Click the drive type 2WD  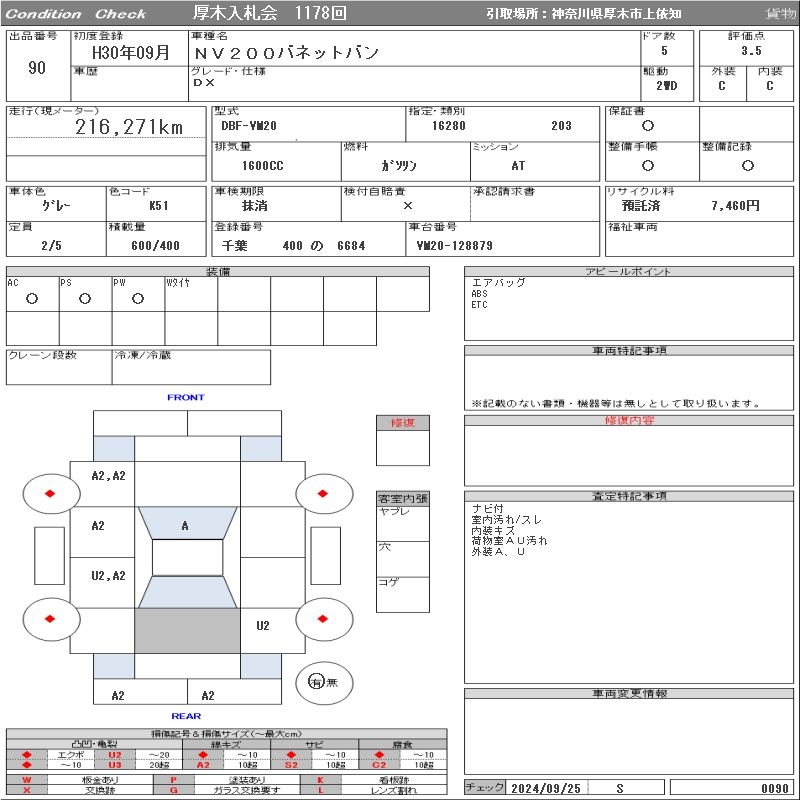point(666,86)
